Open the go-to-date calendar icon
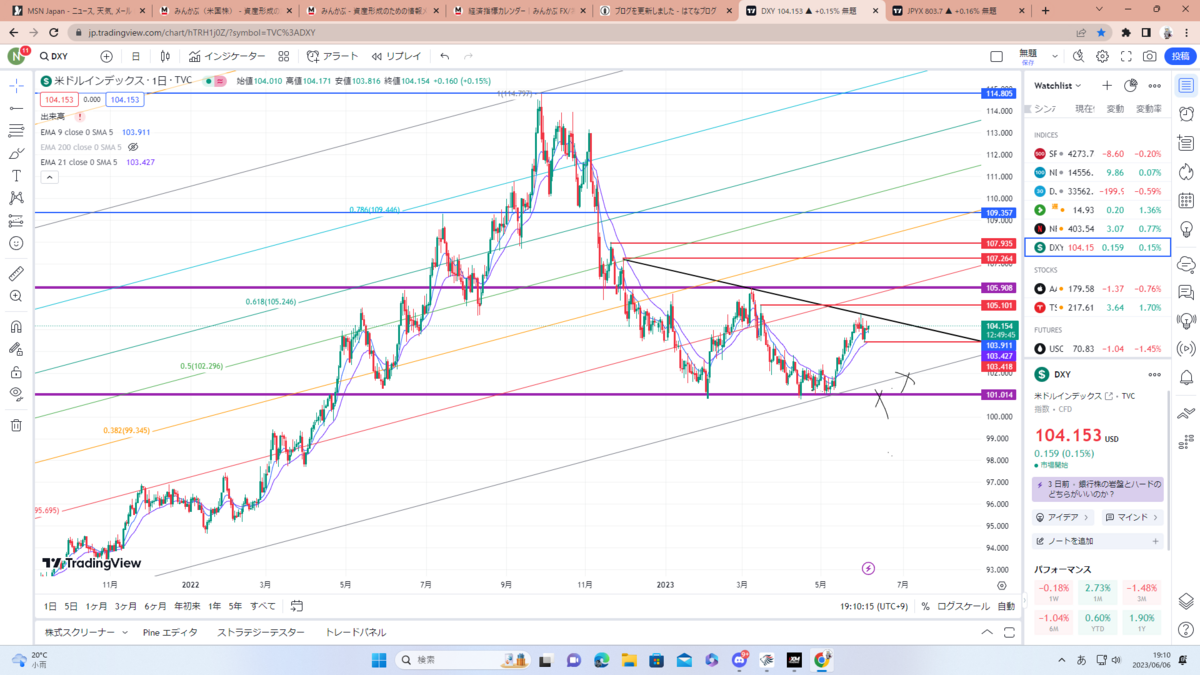Image resolution: width=1200 pixels, height=675 pixels. pyautogui.click(x=297, y=606)
